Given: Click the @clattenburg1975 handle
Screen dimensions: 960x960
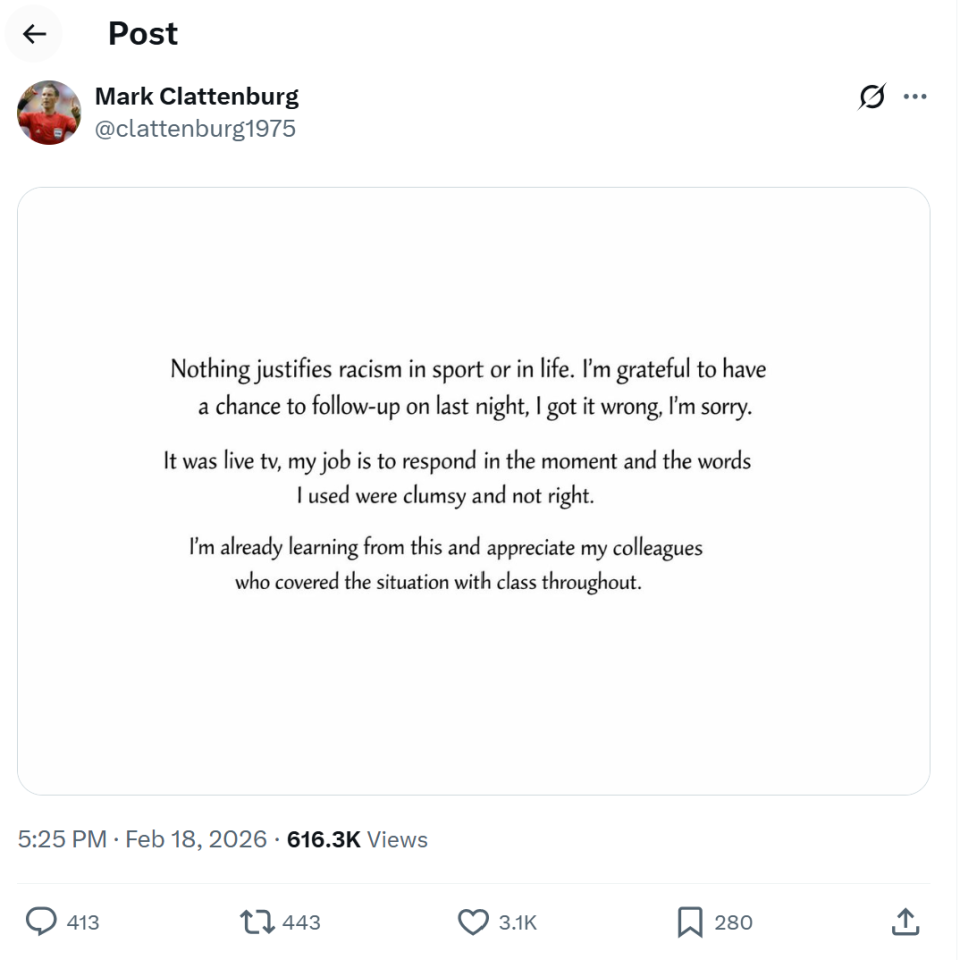Looking at the screenshot, I should point(195,129).
